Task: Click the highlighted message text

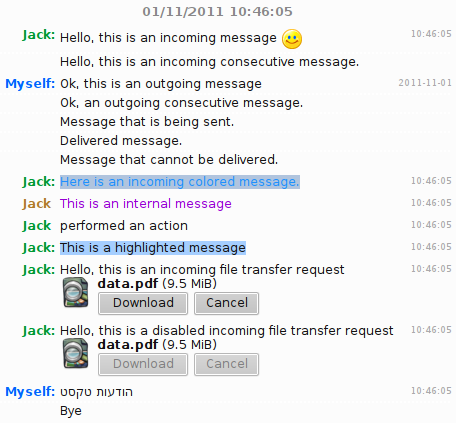Action: click(x=153, y=248)
